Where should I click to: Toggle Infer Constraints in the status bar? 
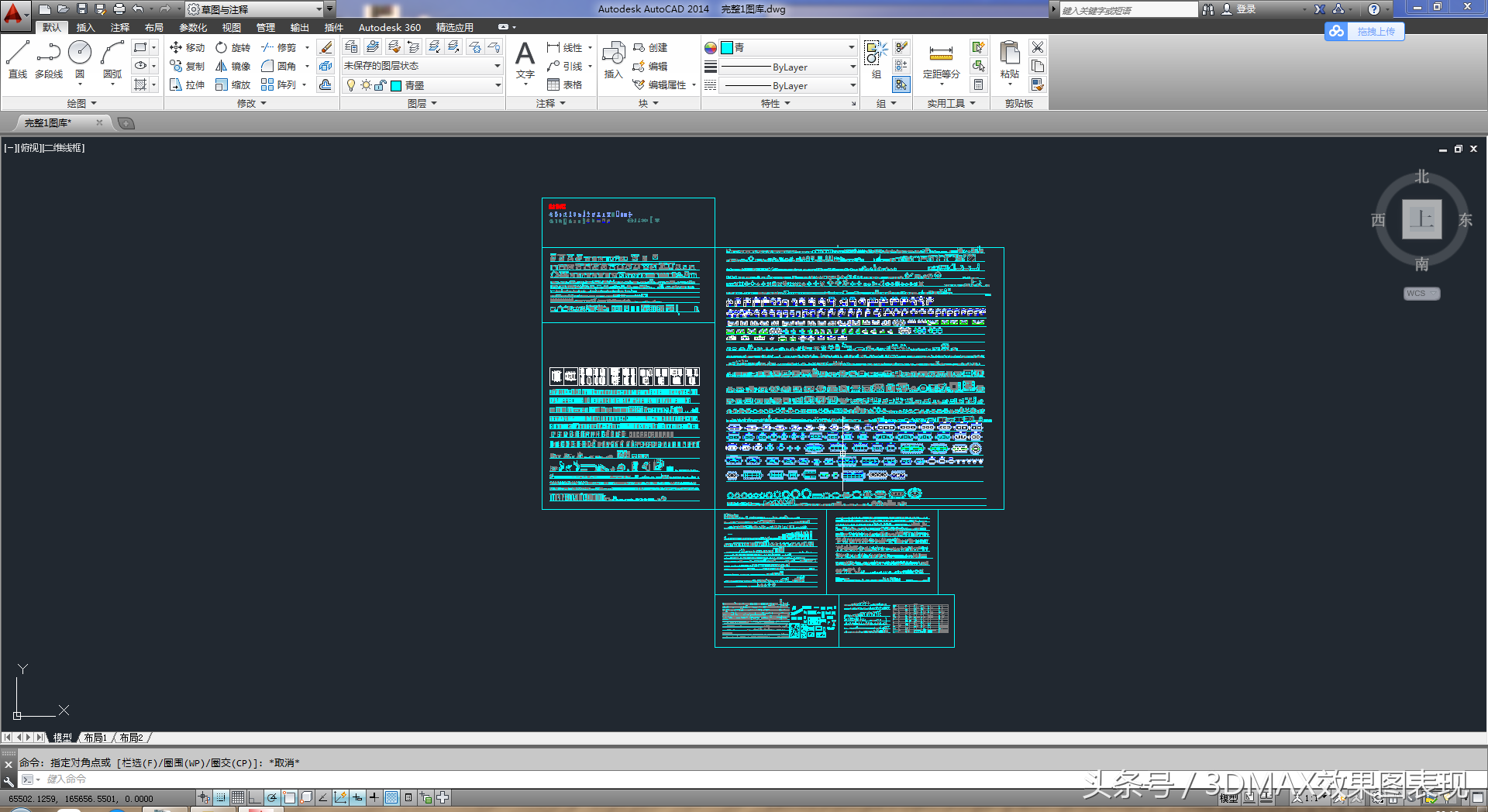pyautogui.click(x=204, y=797)
